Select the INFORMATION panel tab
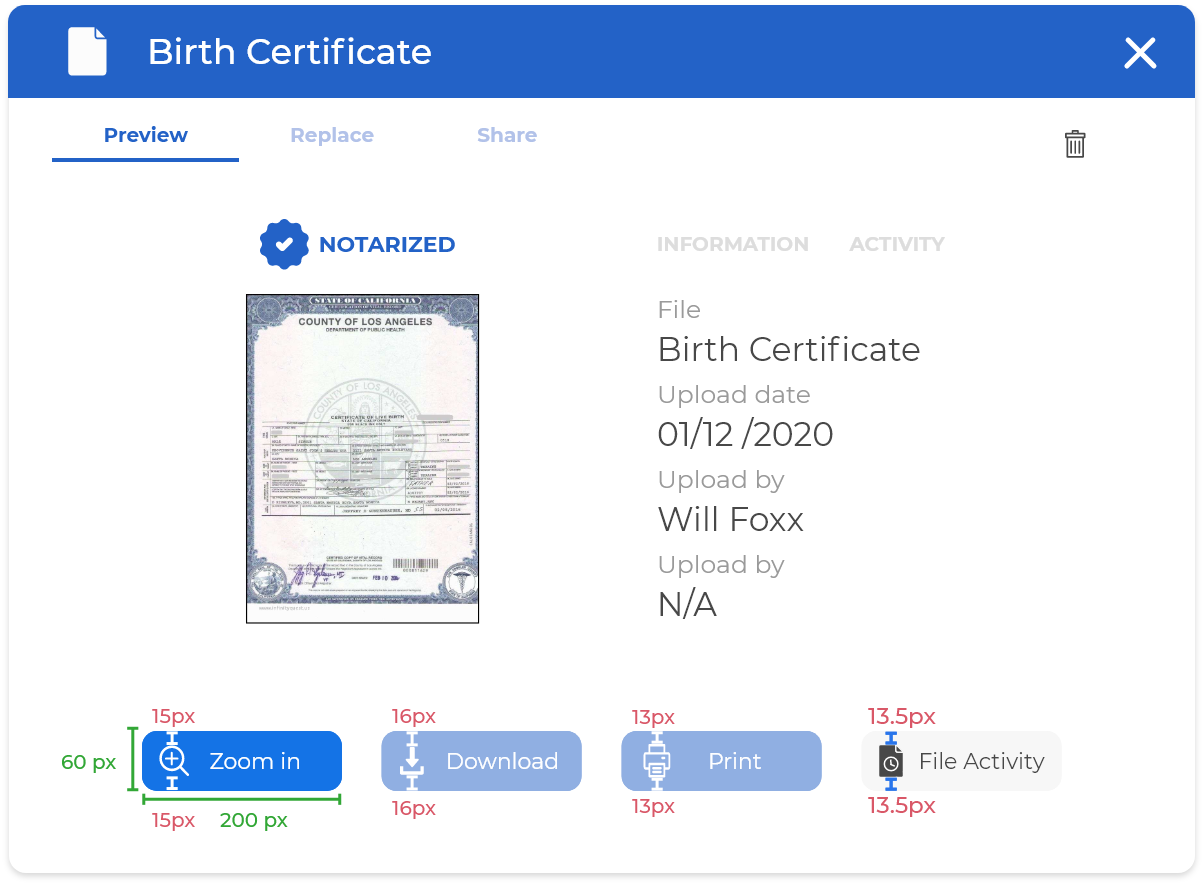Viewport: 1204px width, 885px height. tap(732, 244)
